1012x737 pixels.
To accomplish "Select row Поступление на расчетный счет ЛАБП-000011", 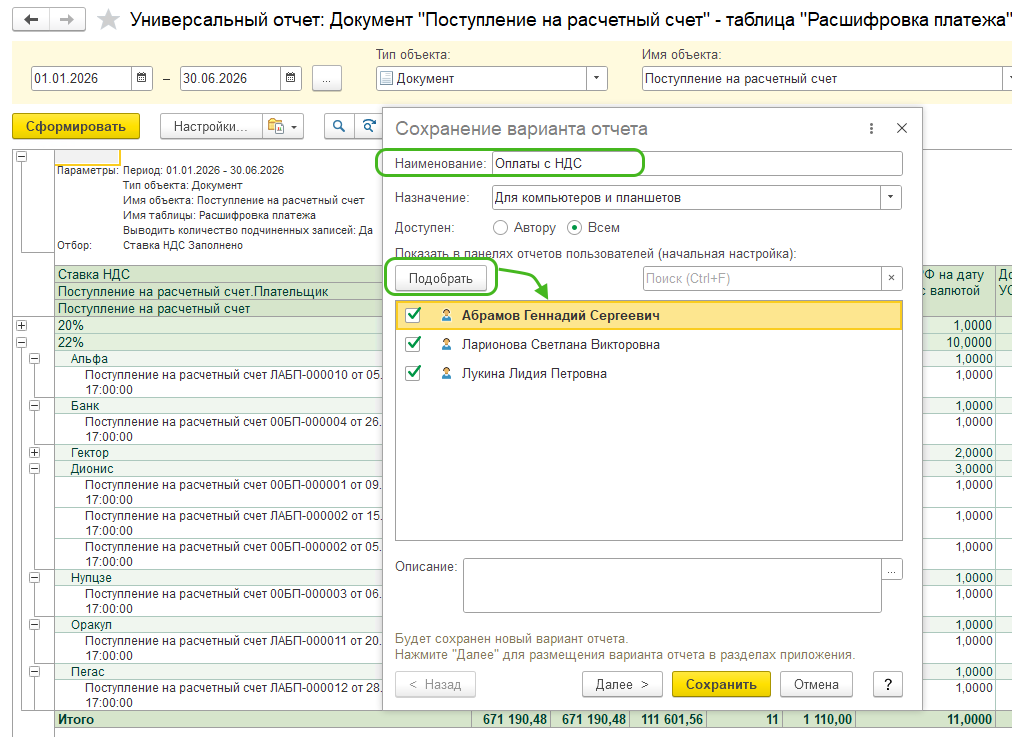I will click(219, 648).
